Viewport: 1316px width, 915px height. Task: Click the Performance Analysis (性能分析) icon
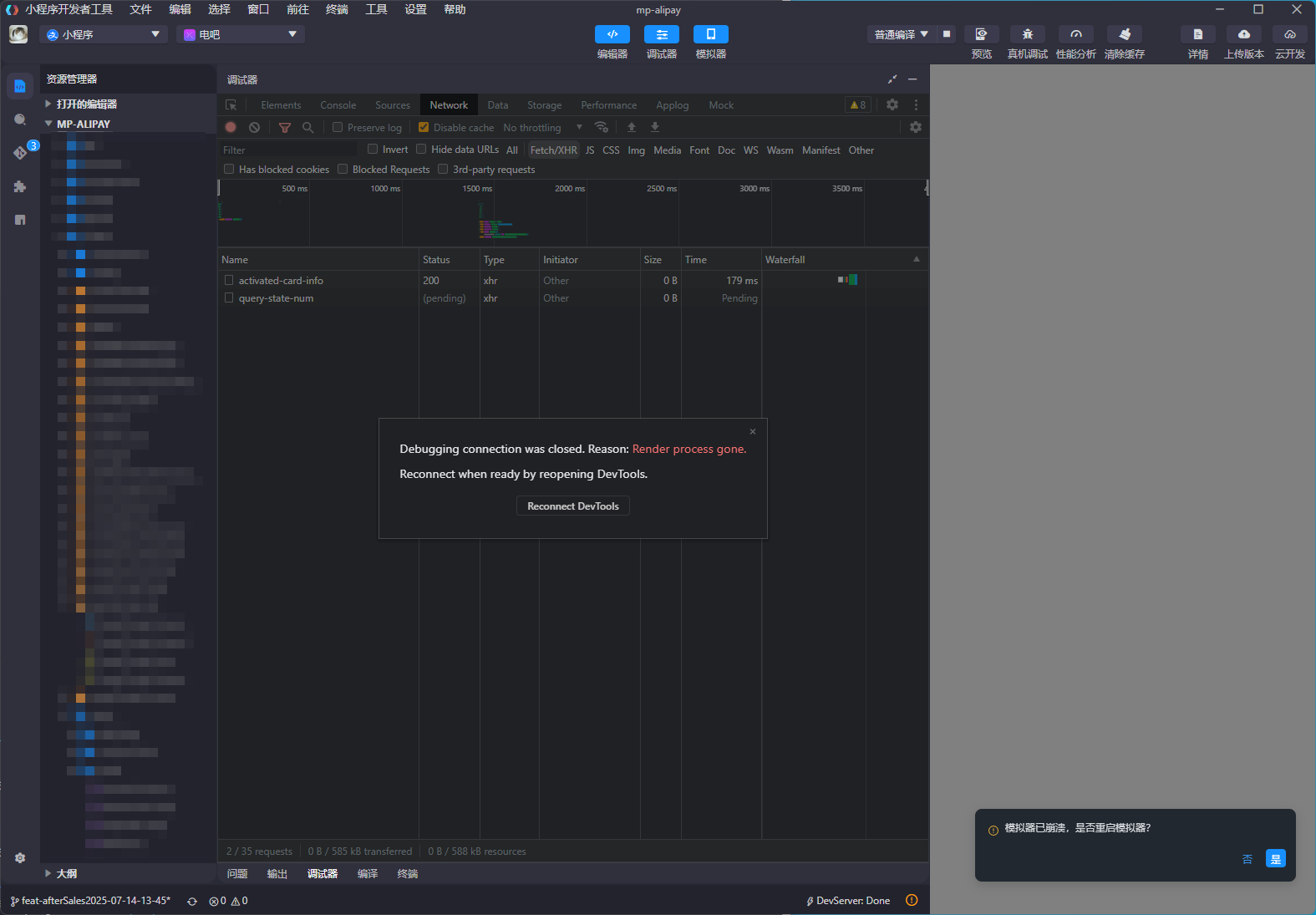[1075, 34]
